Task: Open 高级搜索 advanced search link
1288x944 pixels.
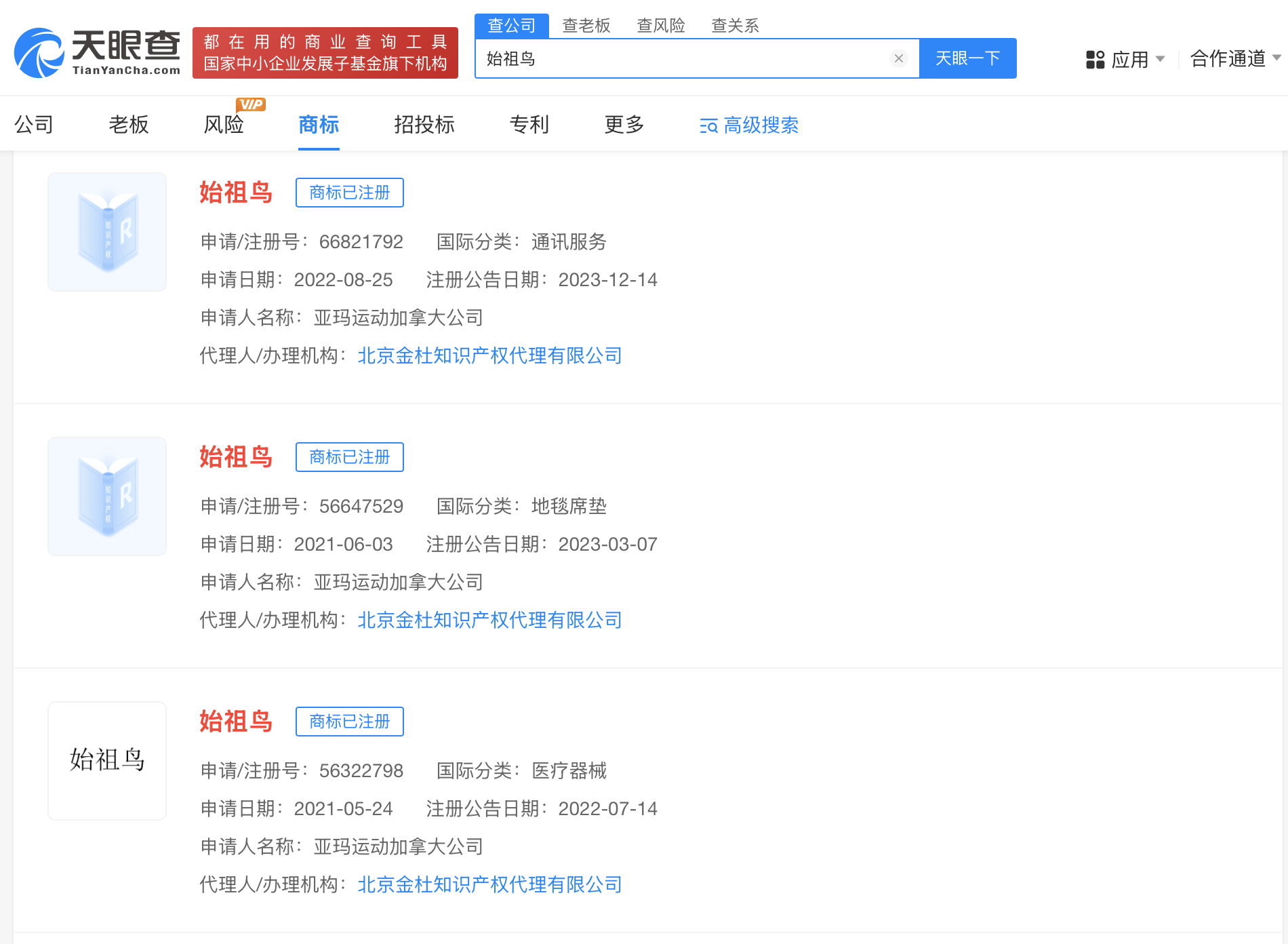Action: 749,125
